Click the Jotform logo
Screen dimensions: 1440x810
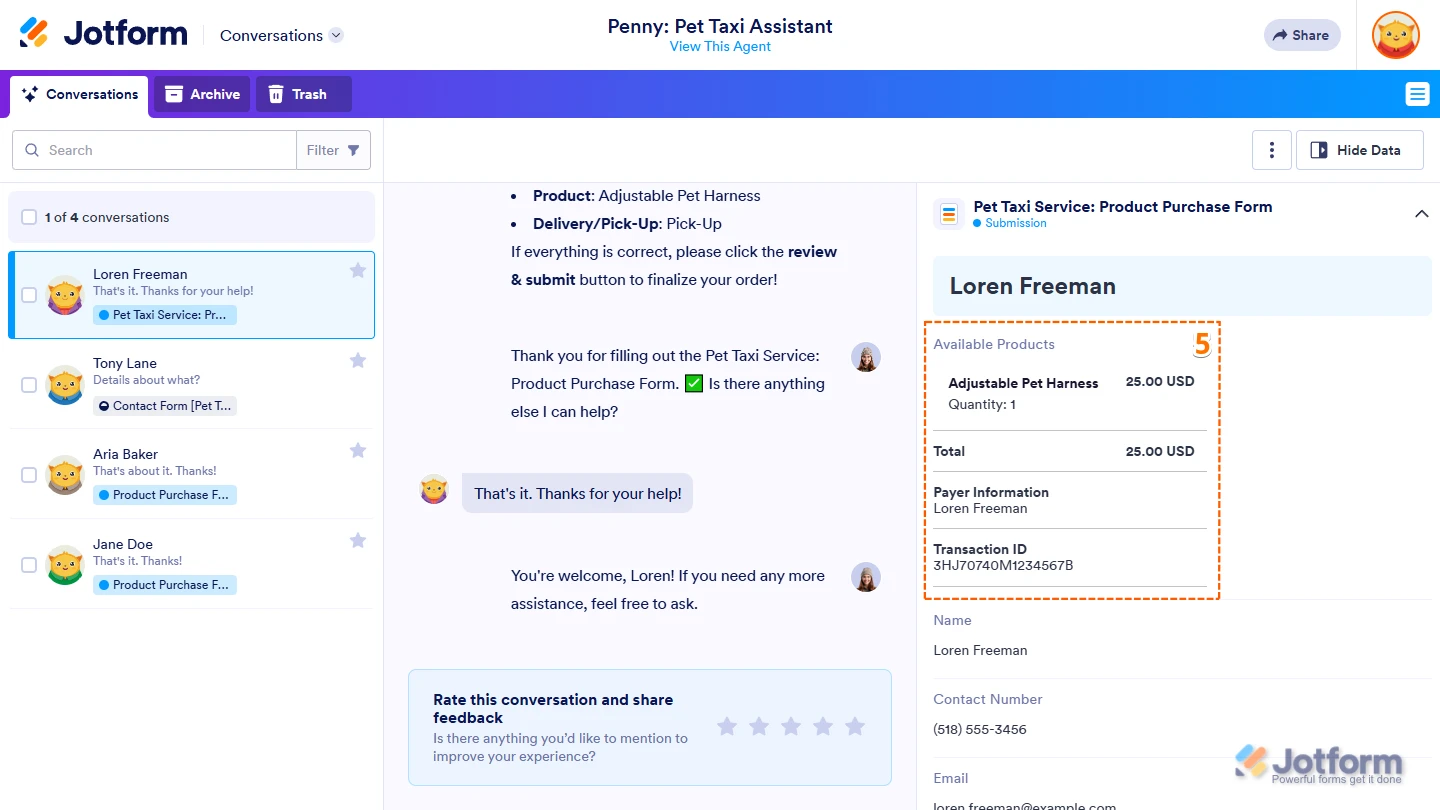point(103,34)
